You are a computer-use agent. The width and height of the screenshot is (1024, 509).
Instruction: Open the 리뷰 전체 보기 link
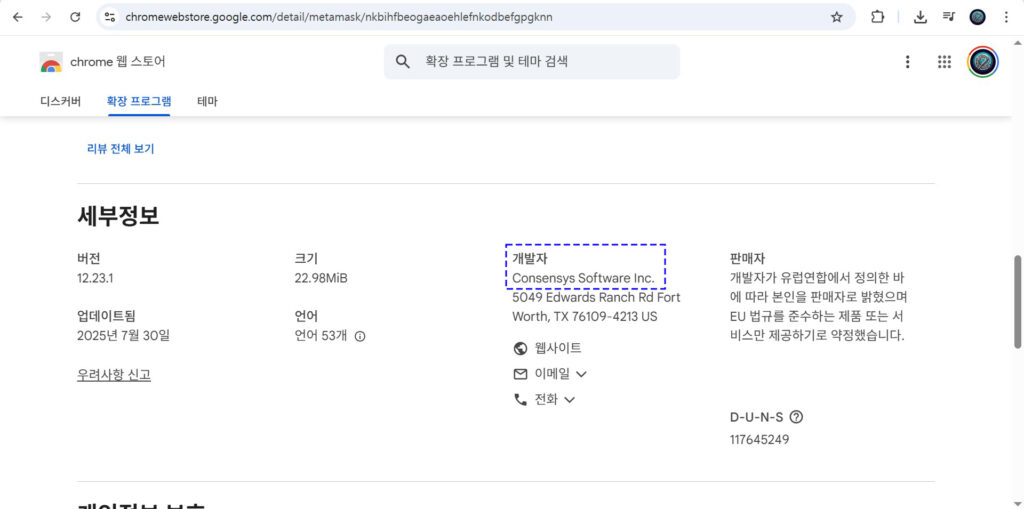120,149
